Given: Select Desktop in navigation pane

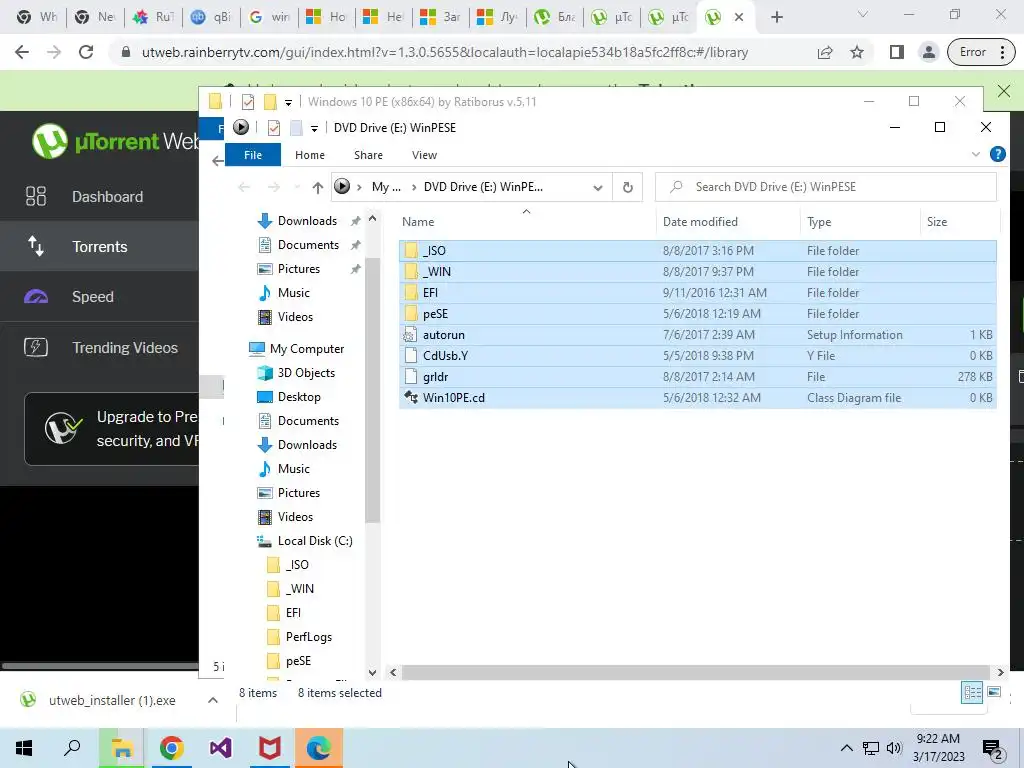Looking at the screenshot, I should [298, 397].
